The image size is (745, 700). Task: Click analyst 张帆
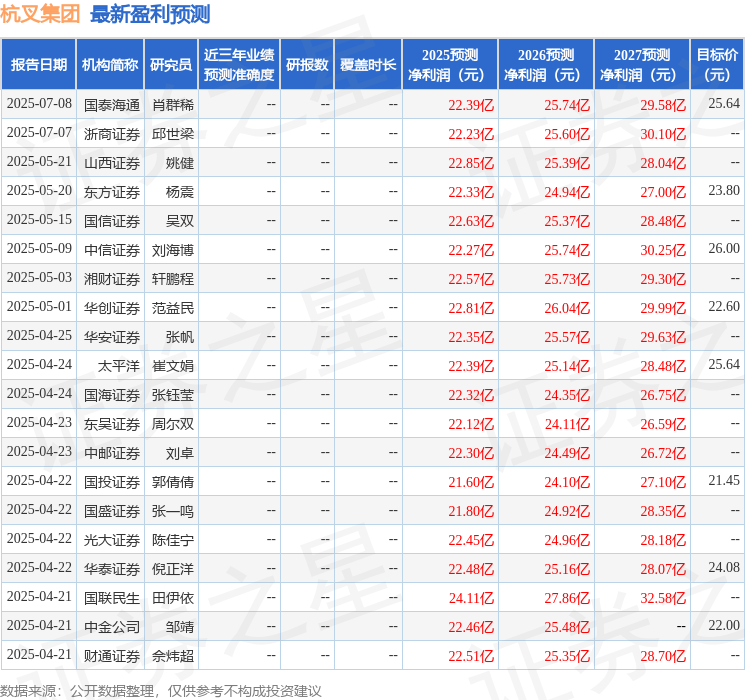pyautogui.click(x=180, y=337)
